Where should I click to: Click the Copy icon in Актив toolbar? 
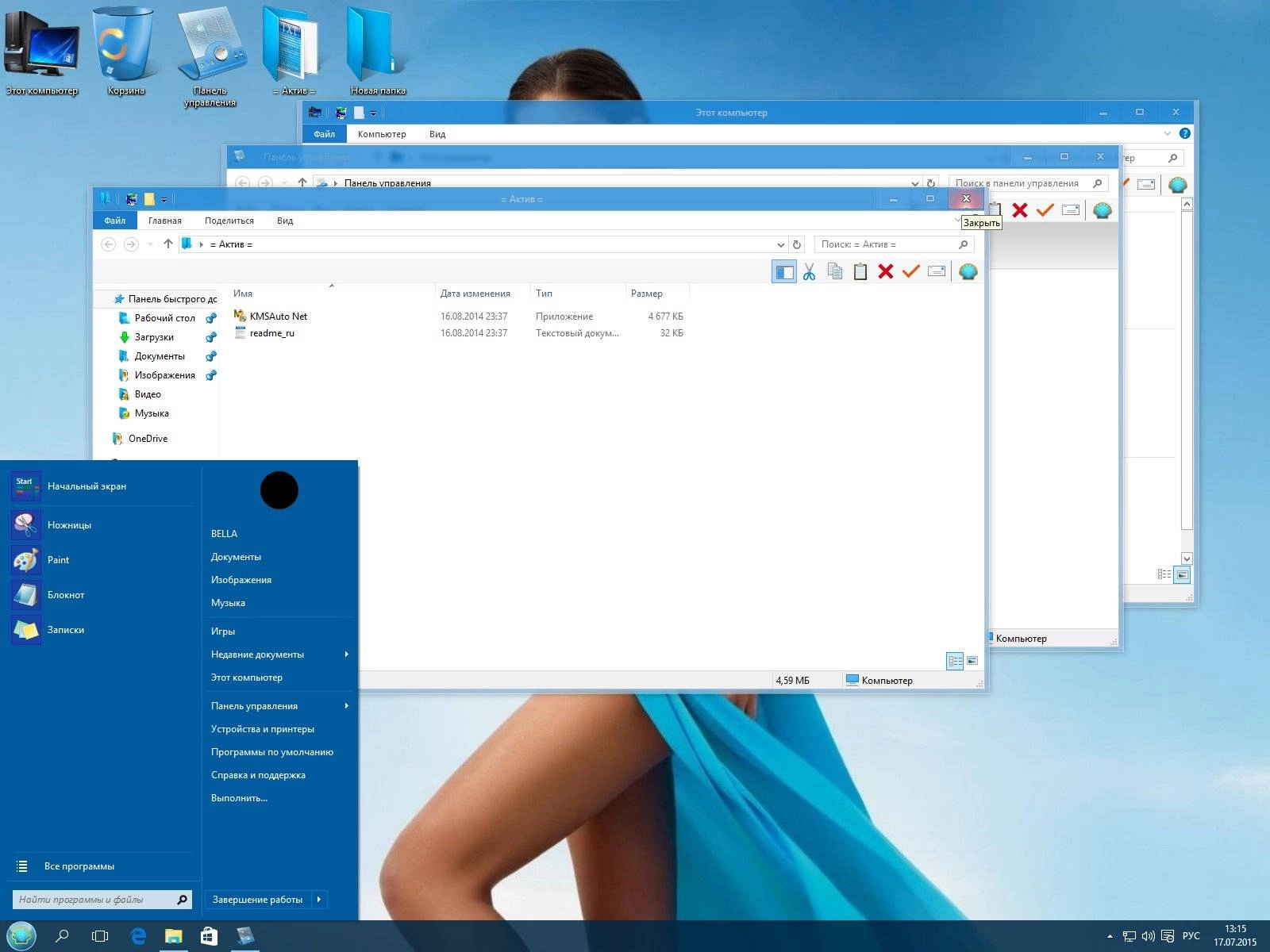(835, 272)
